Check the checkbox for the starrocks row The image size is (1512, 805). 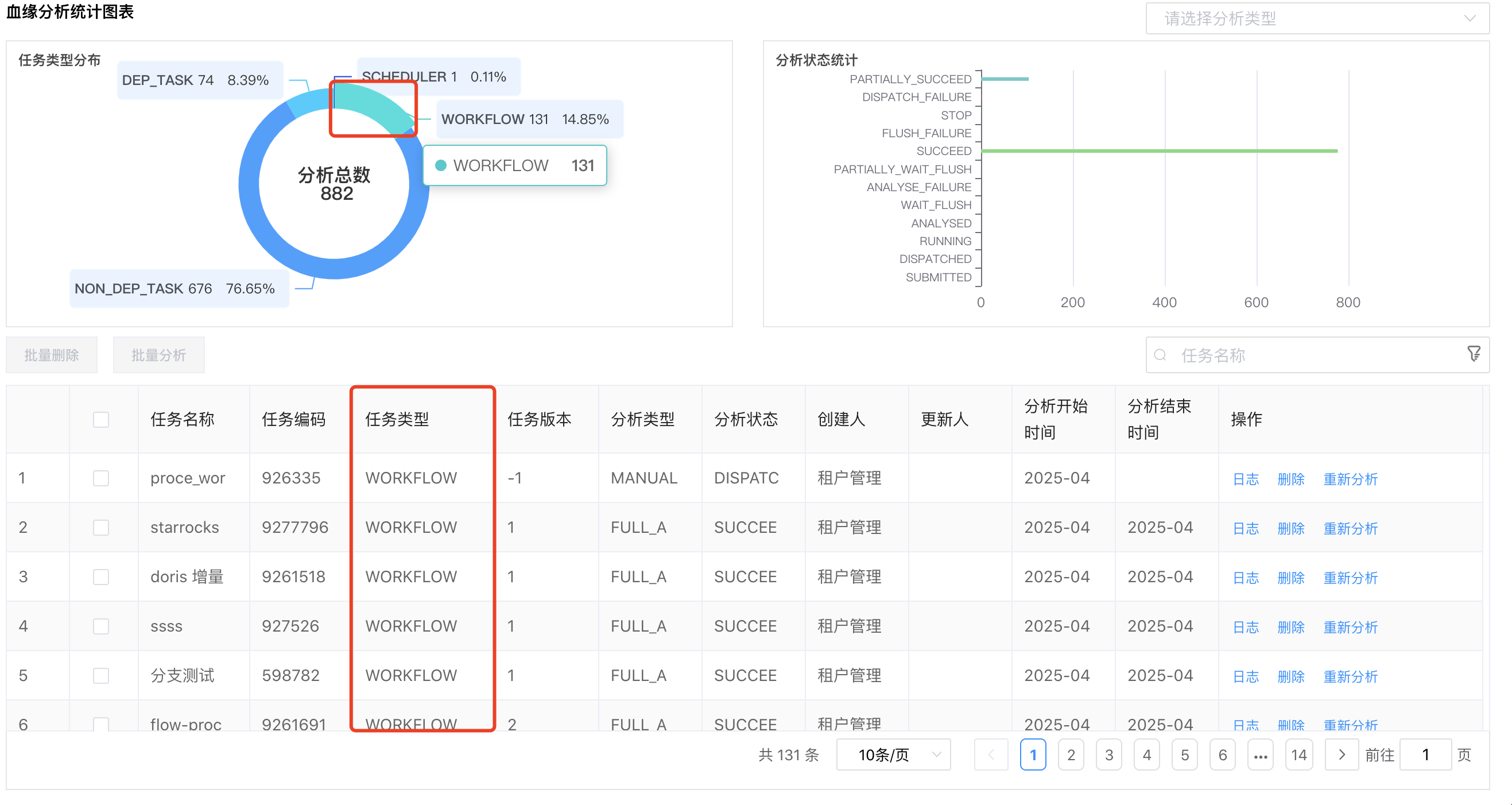click(101, 527)
